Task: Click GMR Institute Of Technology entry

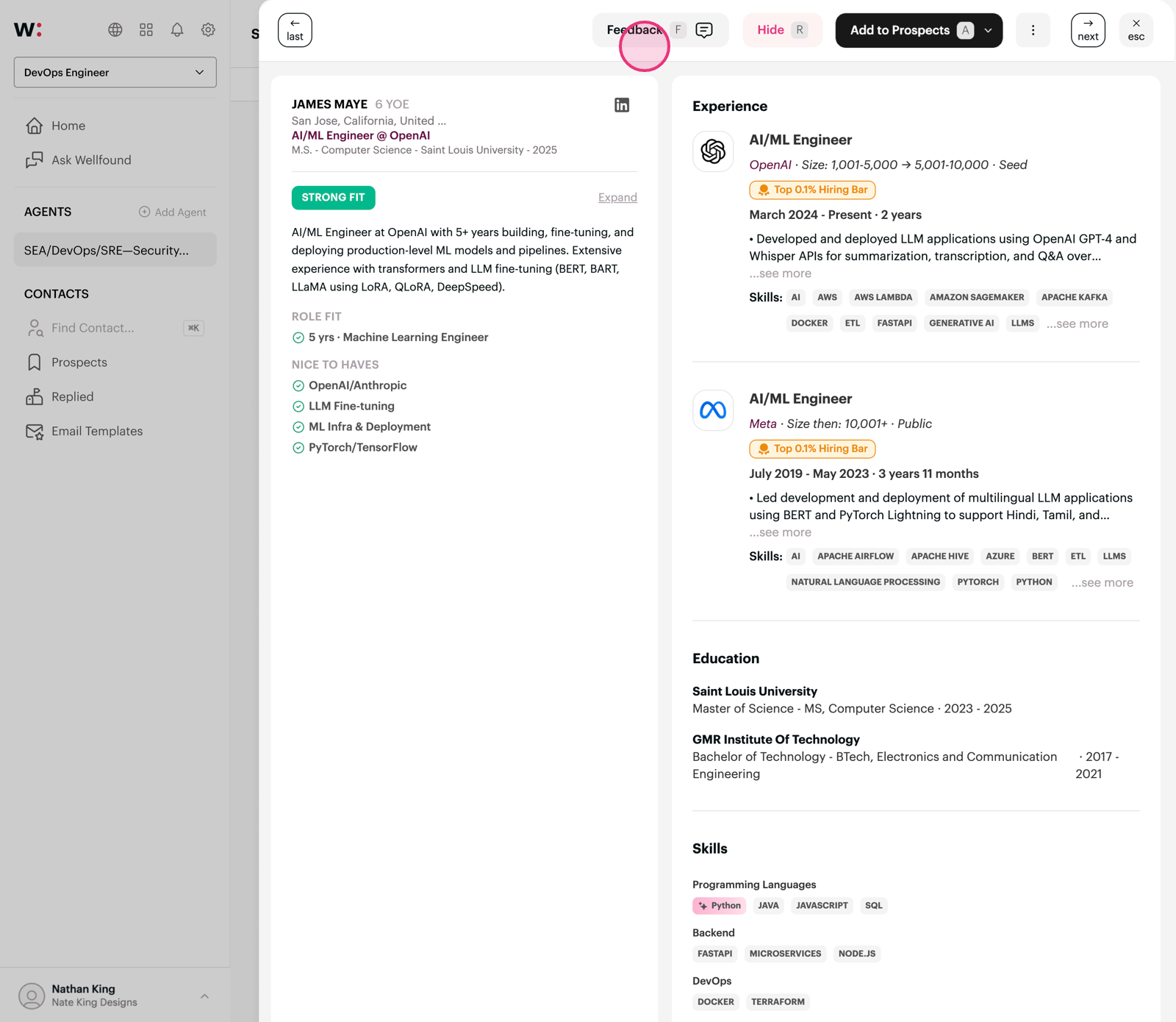Action: click(x=906, y=757)
